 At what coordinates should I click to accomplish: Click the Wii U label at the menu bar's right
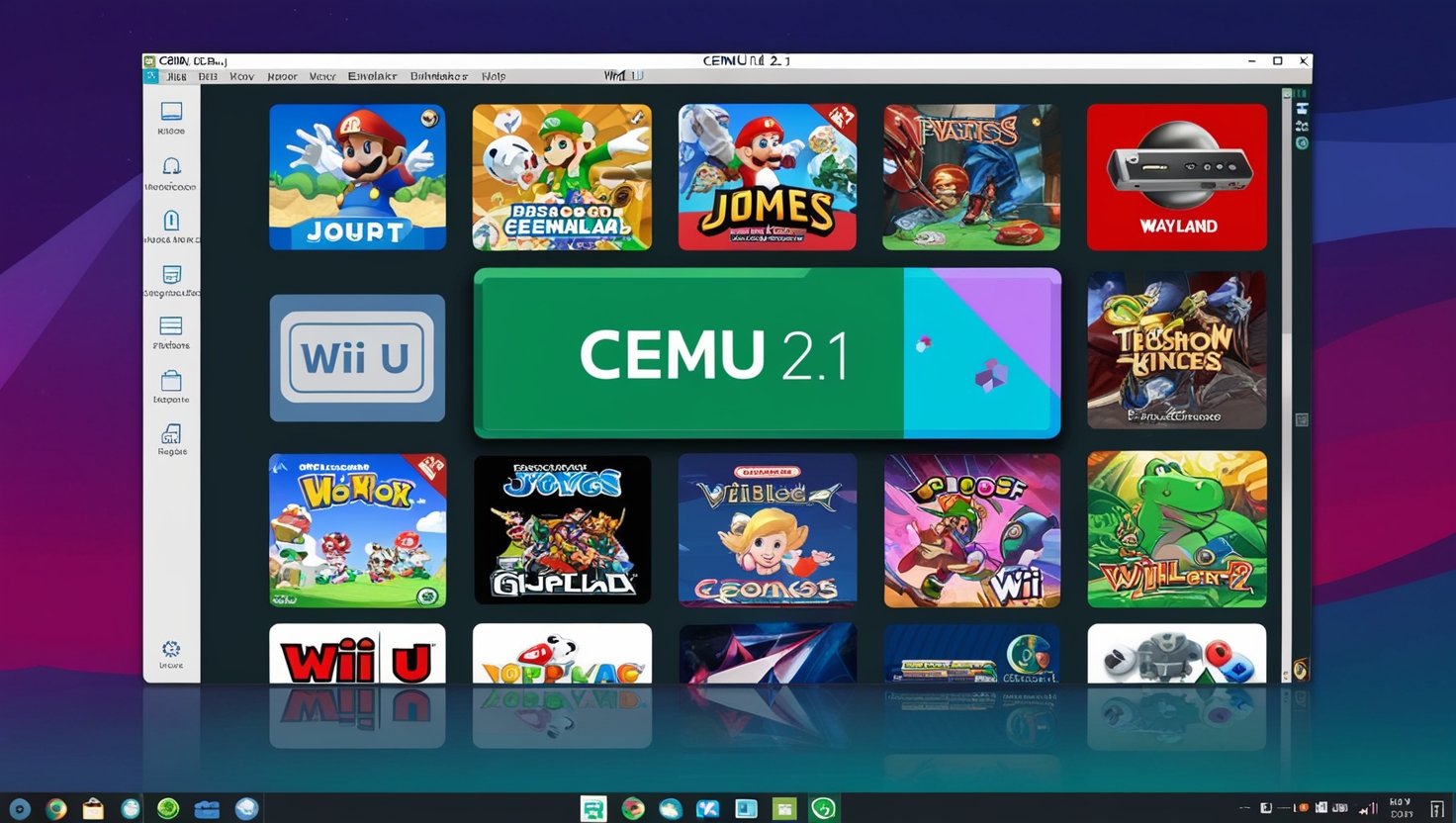[x=623, y=75]
